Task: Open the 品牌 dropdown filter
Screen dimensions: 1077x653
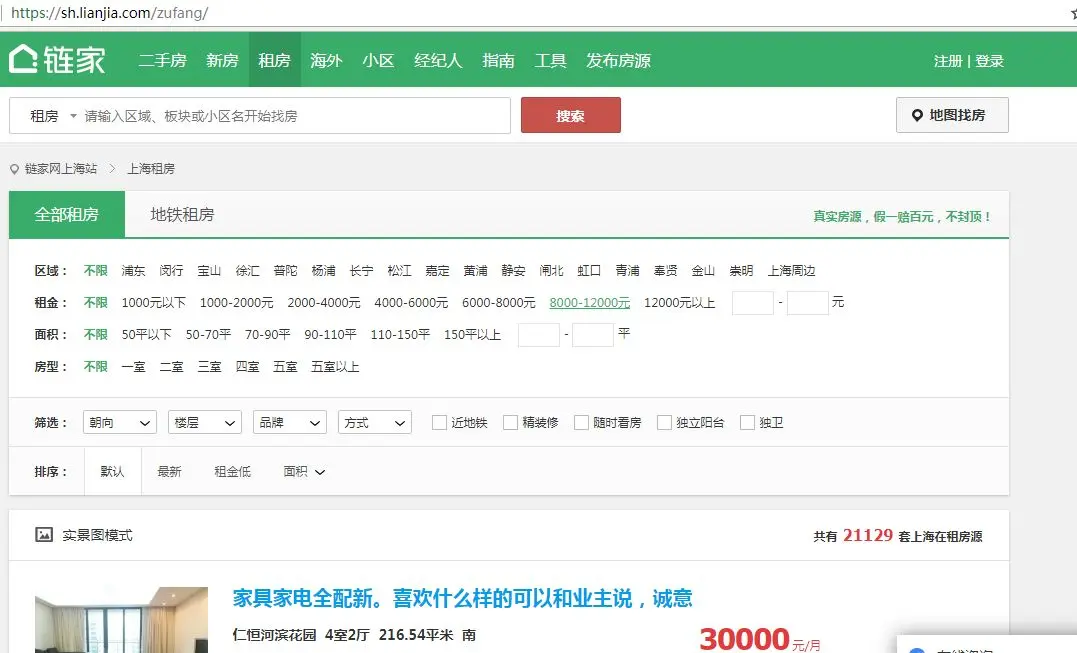Action: 290,422
